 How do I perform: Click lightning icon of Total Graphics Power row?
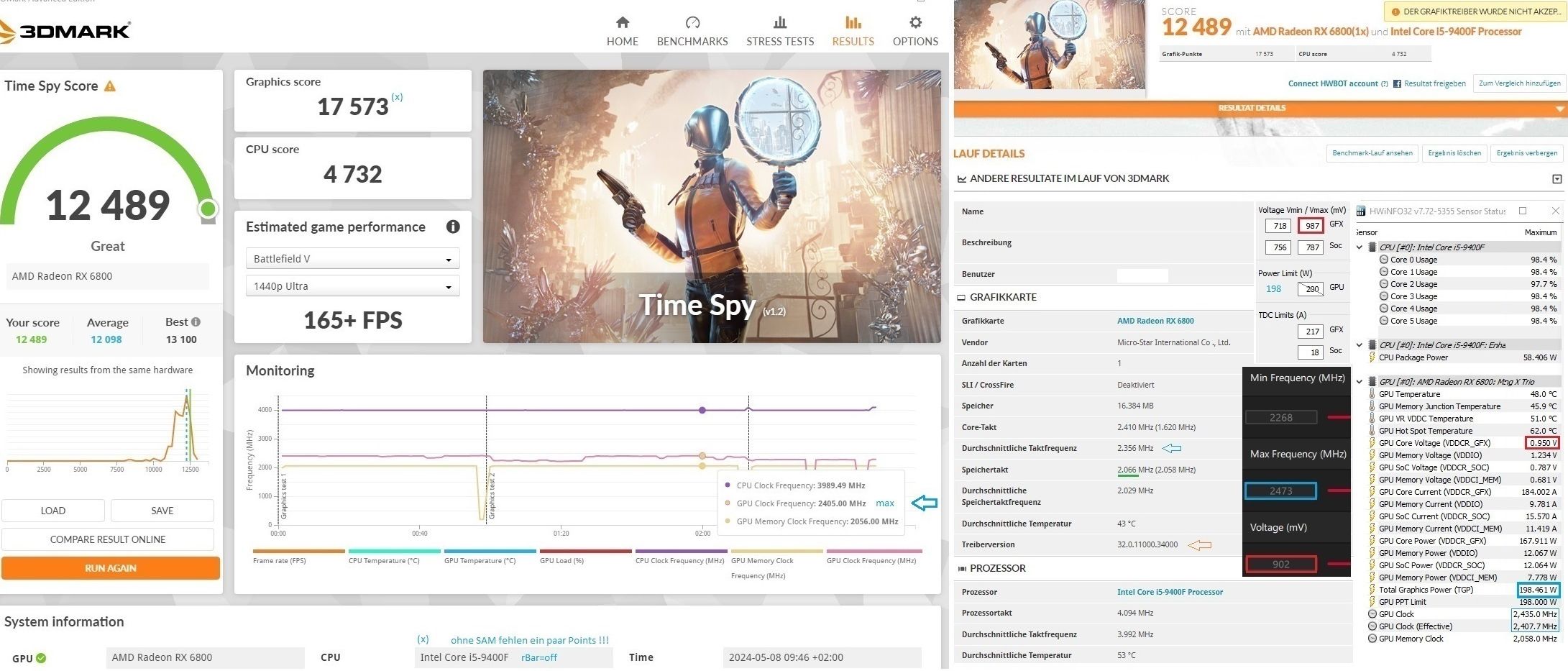click(1372, 590)
